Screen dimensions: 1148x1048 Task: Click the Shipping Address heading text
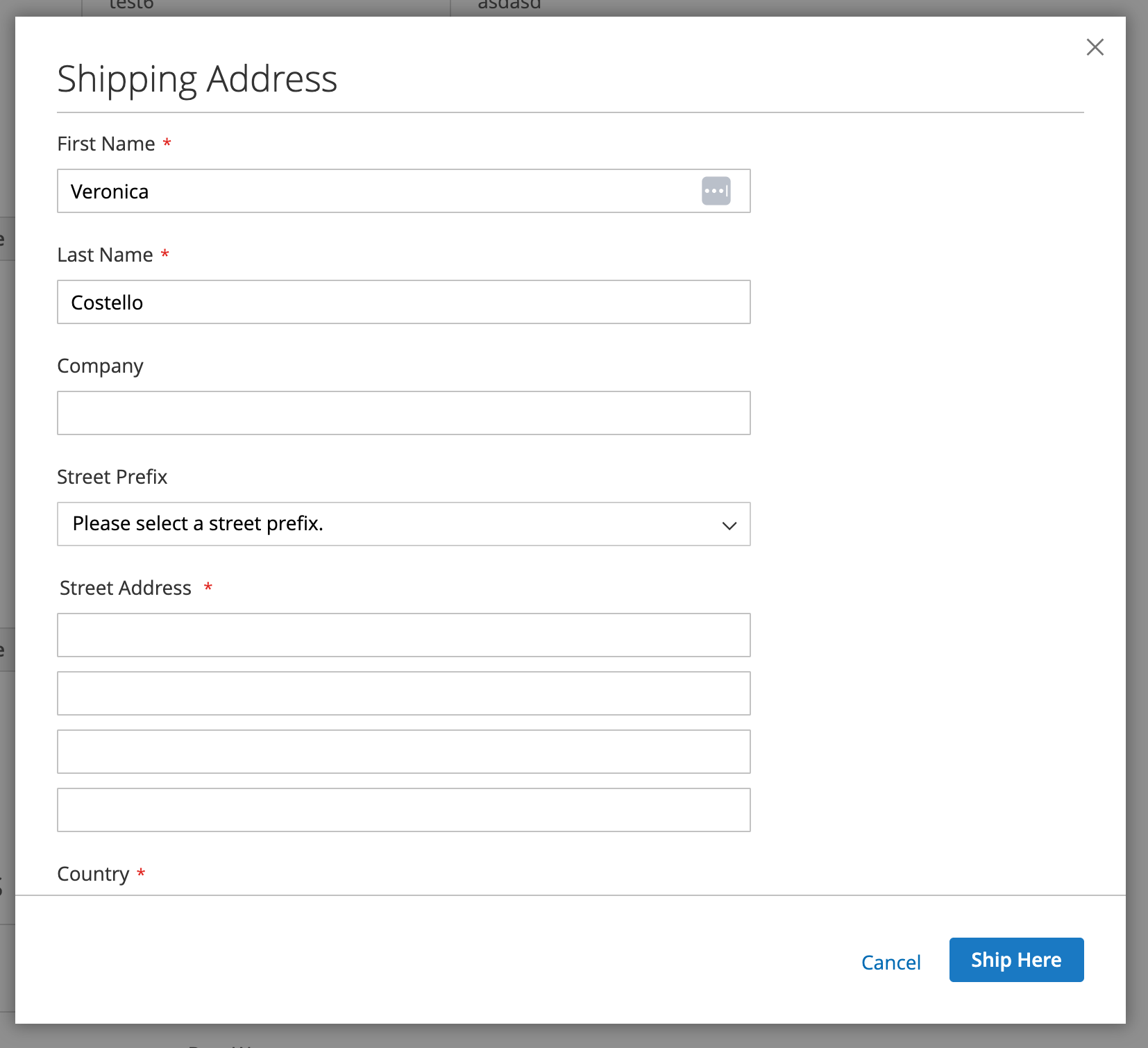197,79
